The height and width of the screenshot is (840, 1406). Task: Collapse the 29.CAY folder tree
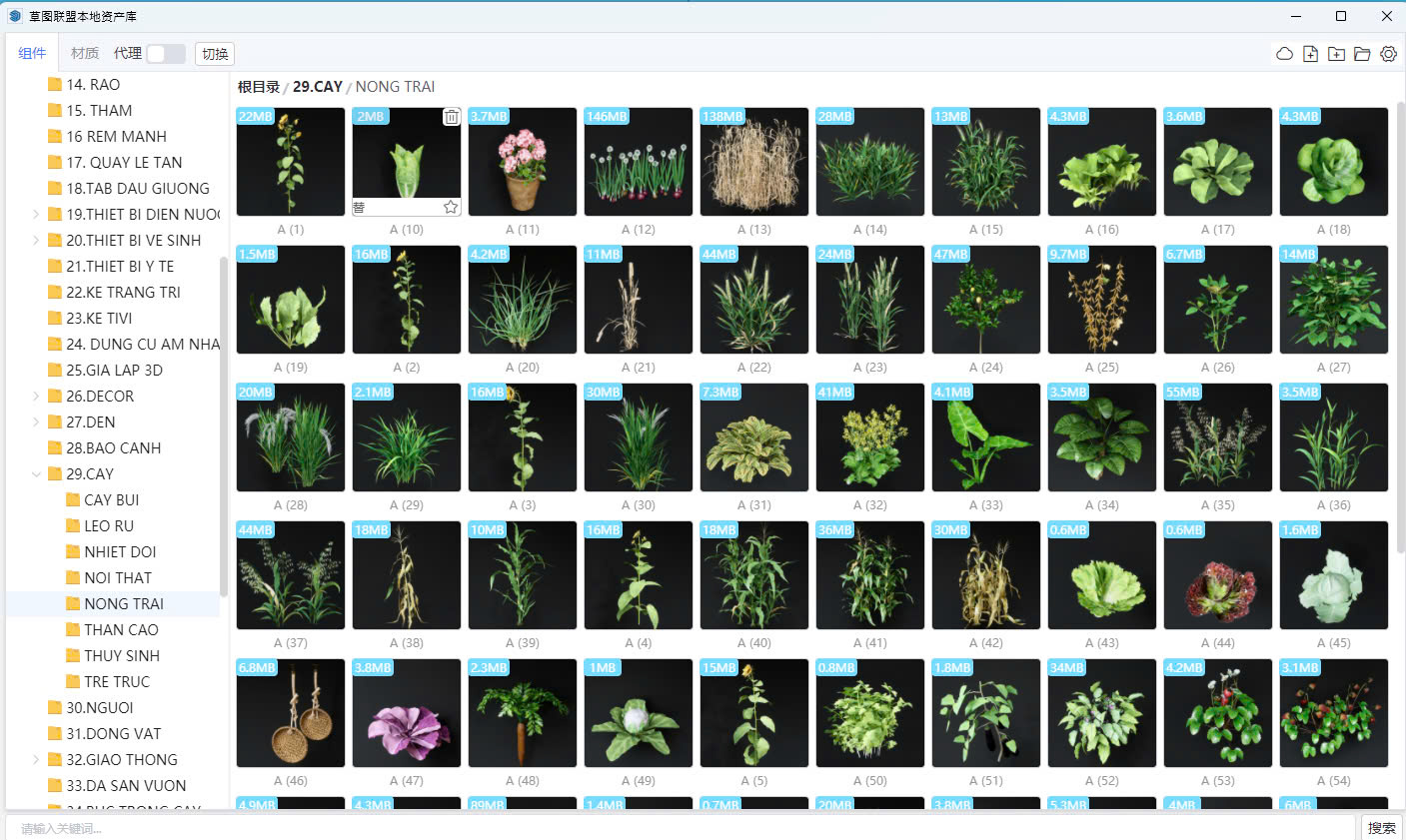tap(36, 473)
